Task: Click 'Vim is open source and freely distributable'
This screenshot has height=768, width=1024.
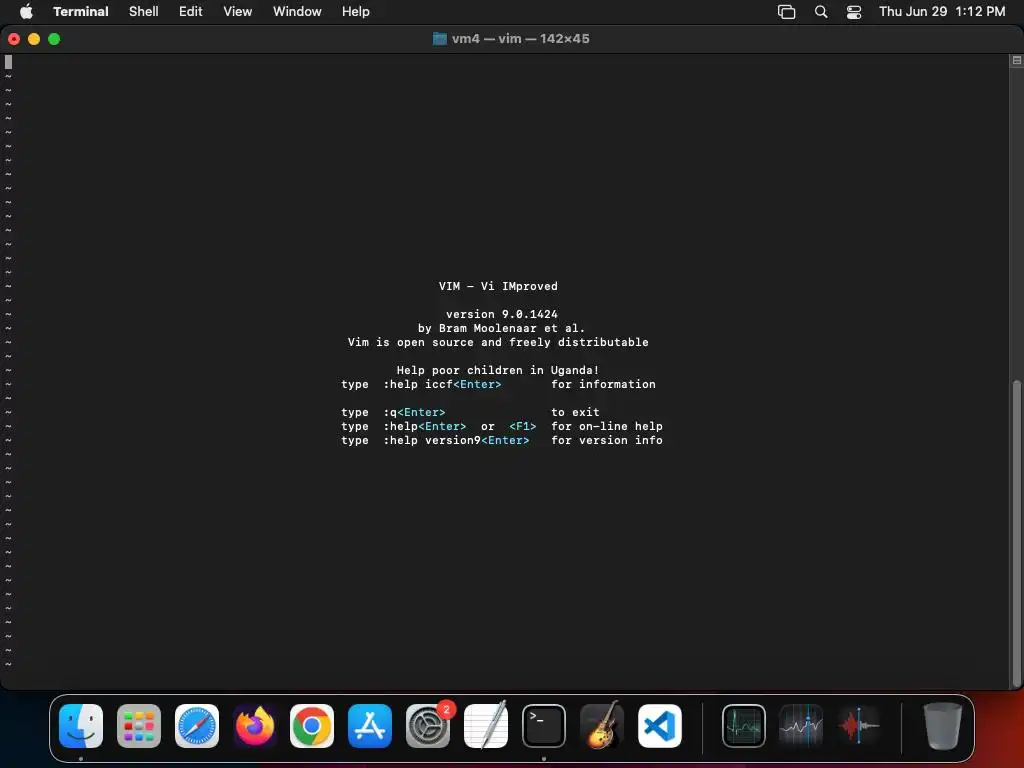Action: tap(498, 342)
